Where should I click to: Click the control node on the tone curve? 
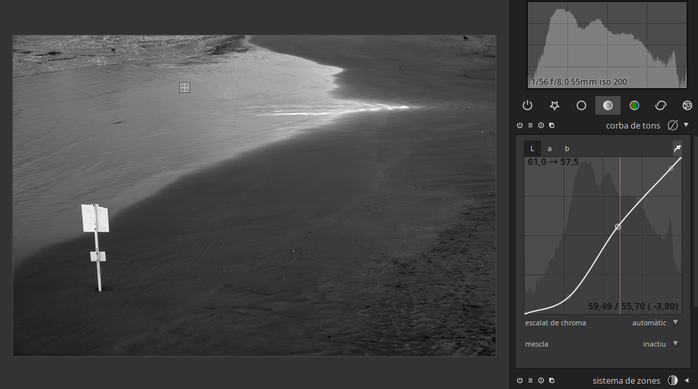point(618,227)
